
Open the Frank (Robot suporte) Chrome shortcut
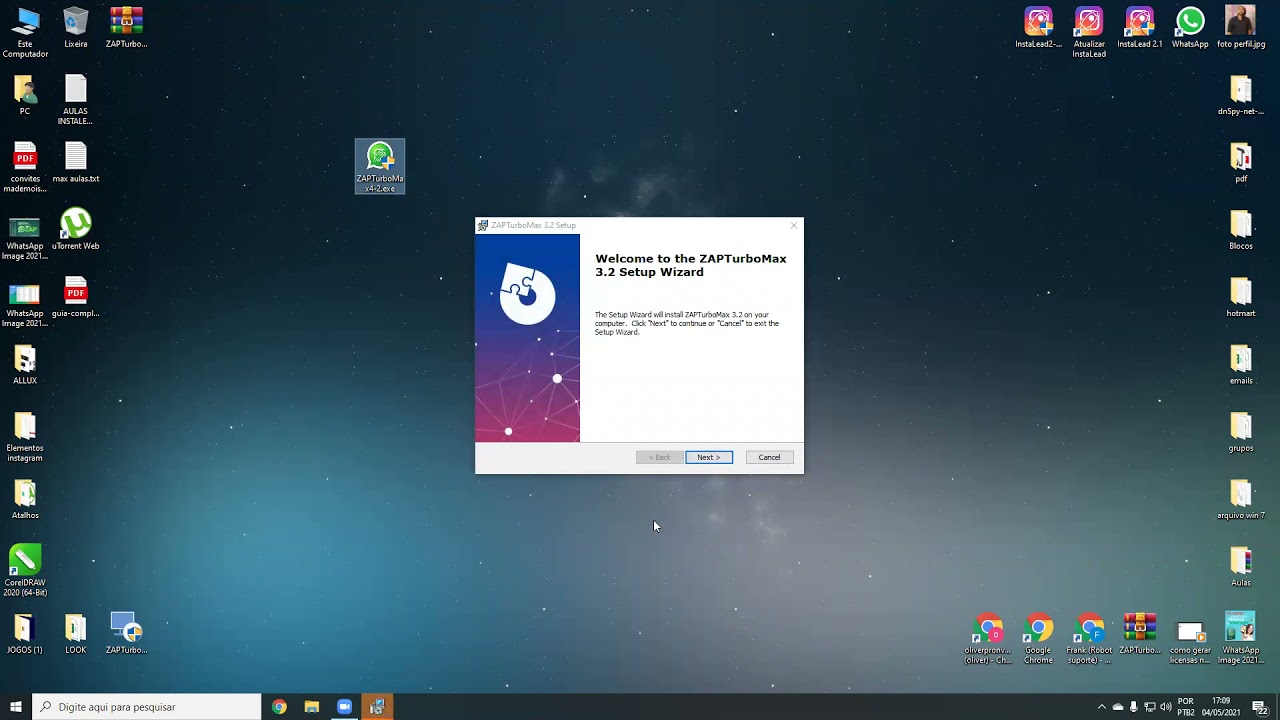click(1089, 638)
